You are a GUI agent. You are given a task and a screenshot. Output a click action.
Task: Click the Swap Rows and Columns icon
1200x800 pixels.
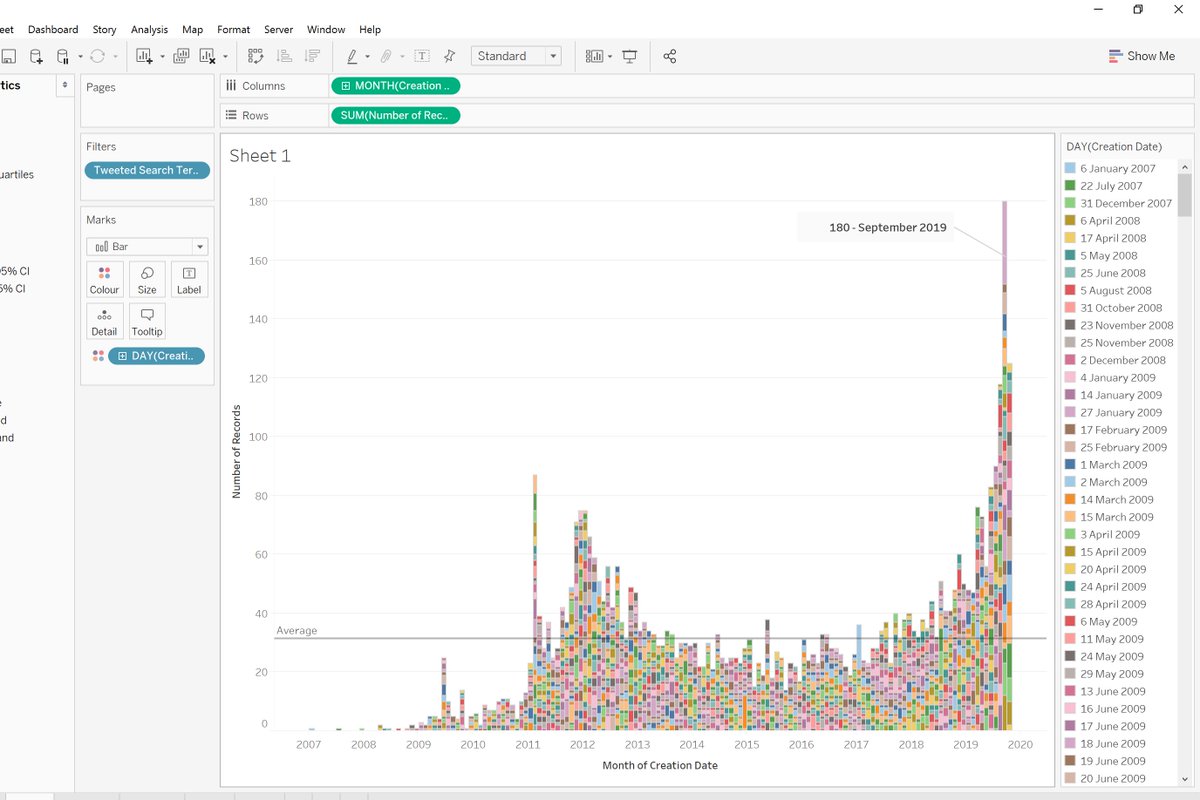tap(256, 56)
